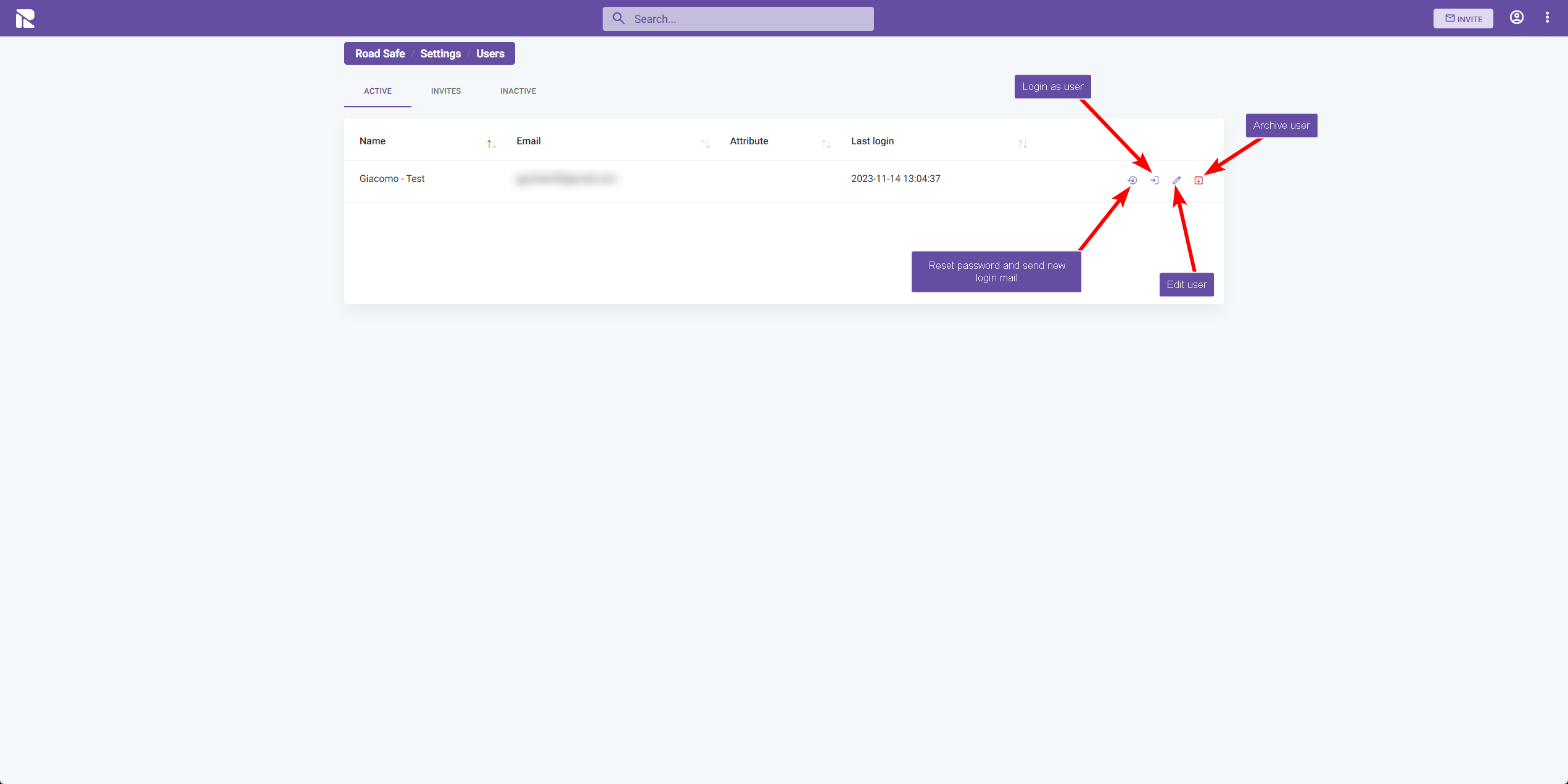Select the ACTIVE users tab

[x=377, y=91]
